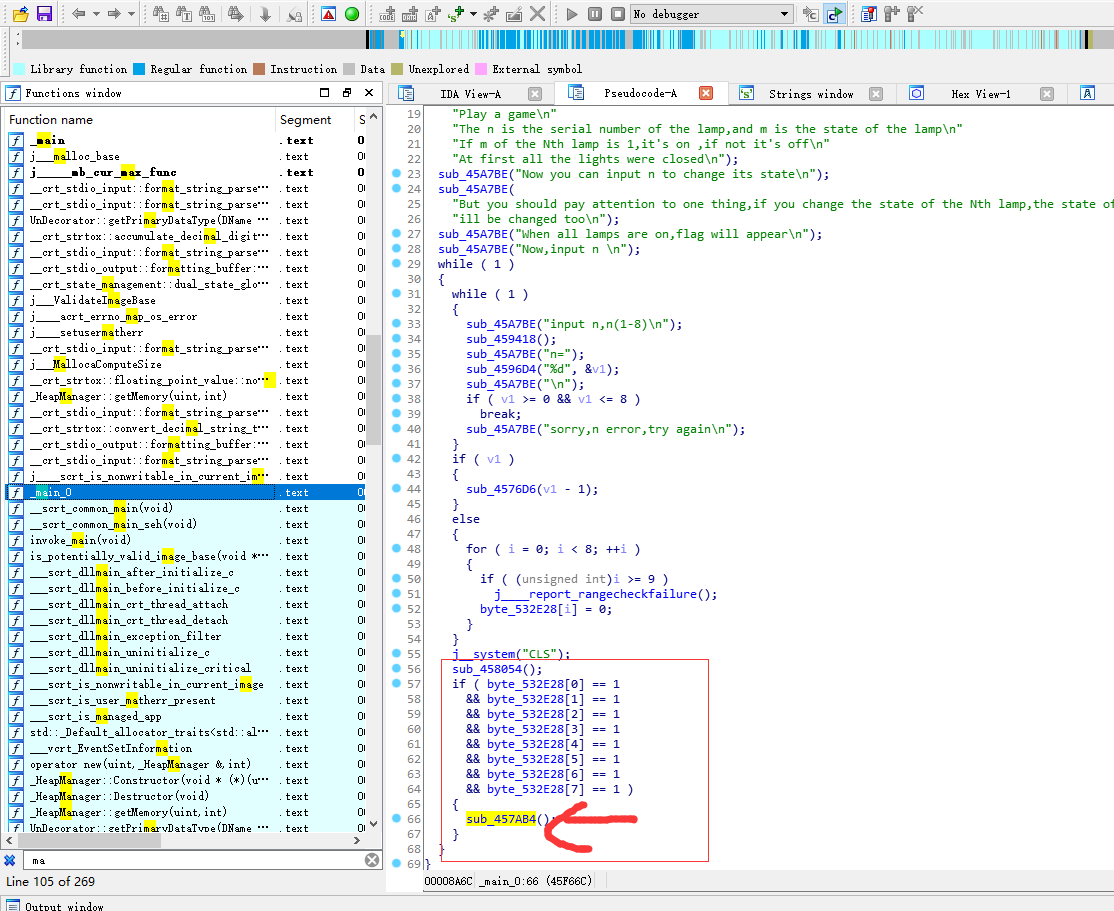This screenshot has height=911, width=1114.
Task: Click the step-into C source icon
Action: pyautogui.click(x=810, y=14)
